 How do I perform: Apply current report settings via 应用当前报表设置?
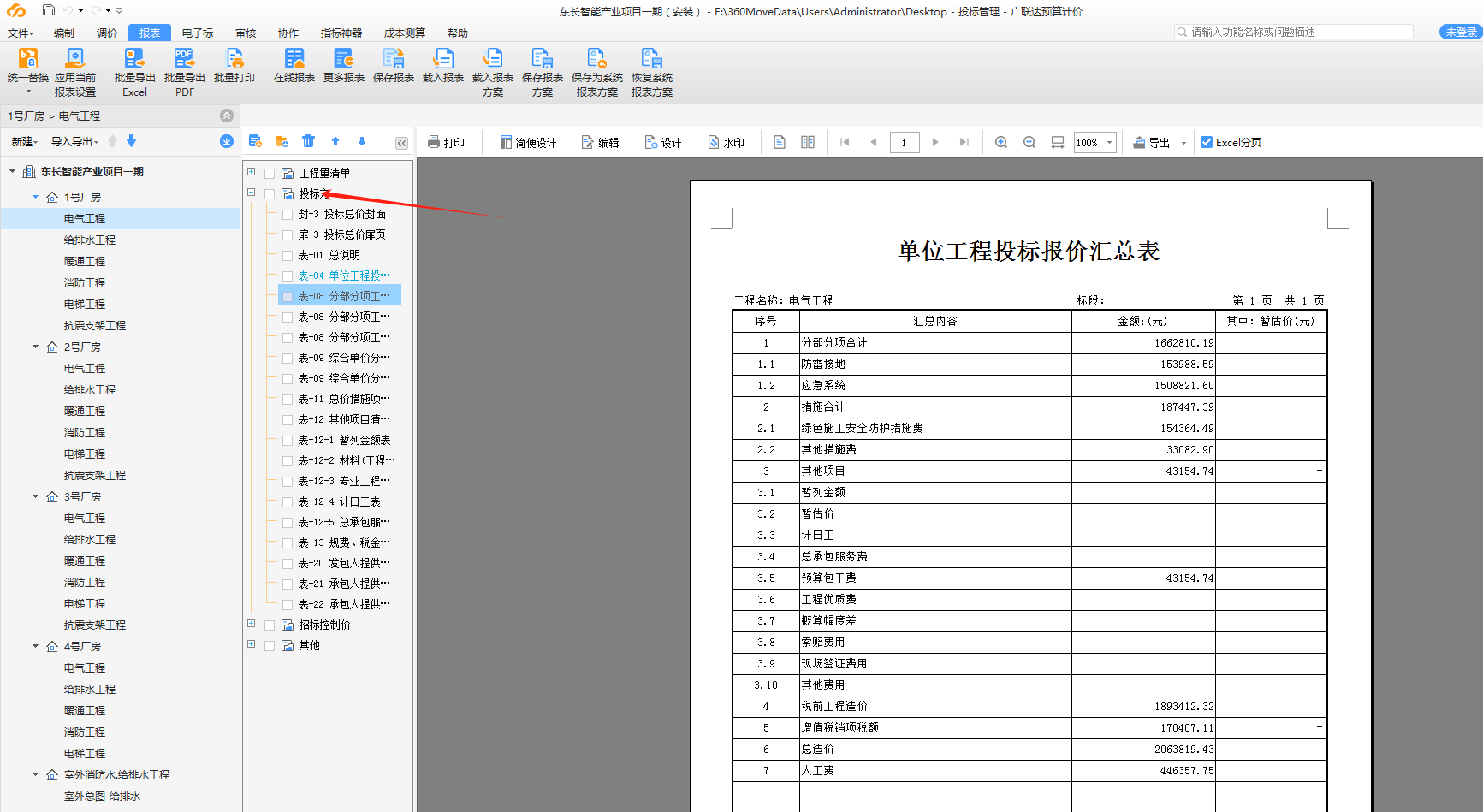pos(75,58)
